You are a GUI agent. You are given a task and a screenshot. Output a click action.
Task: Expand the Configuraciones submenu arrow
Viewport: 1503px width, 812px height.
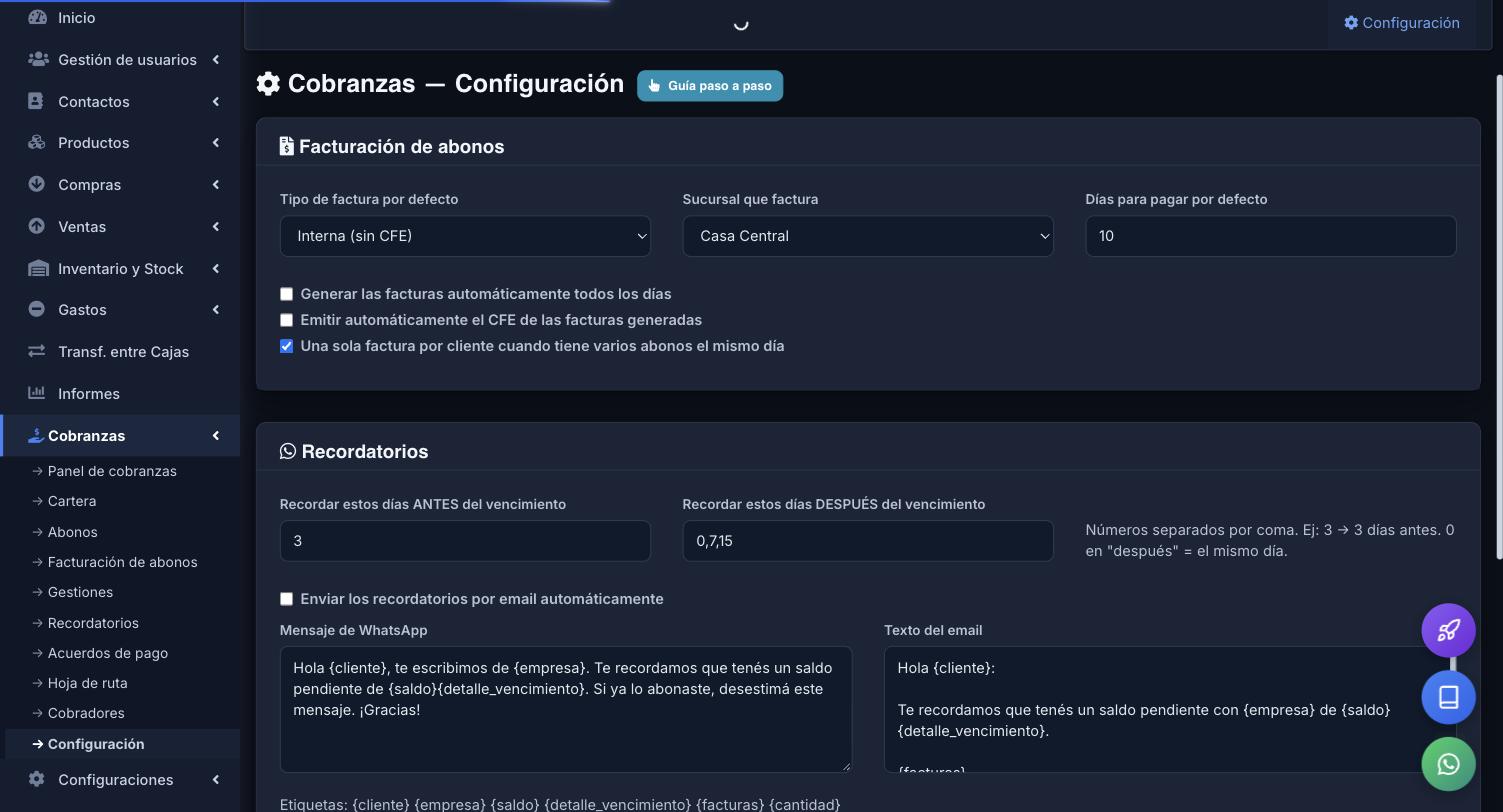point(216,779)
